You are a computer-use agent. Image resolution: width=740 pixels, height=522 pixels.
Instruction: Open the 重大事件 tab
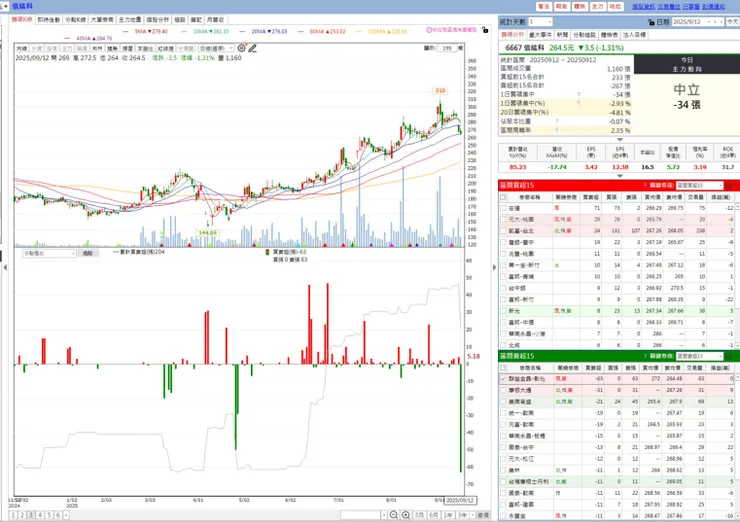click(x=540, y=35)
